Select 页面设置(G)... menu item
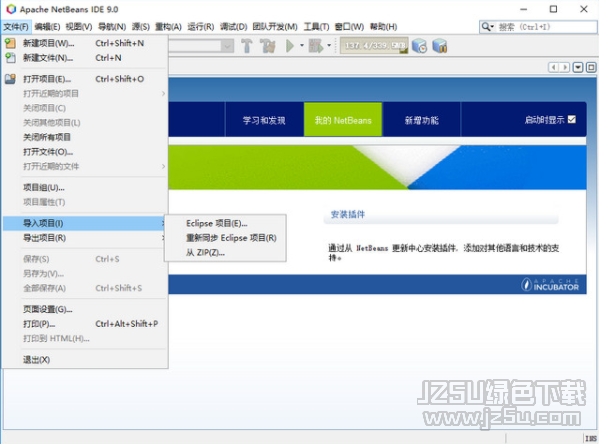The image size is (599, 444). click(85, 309)
